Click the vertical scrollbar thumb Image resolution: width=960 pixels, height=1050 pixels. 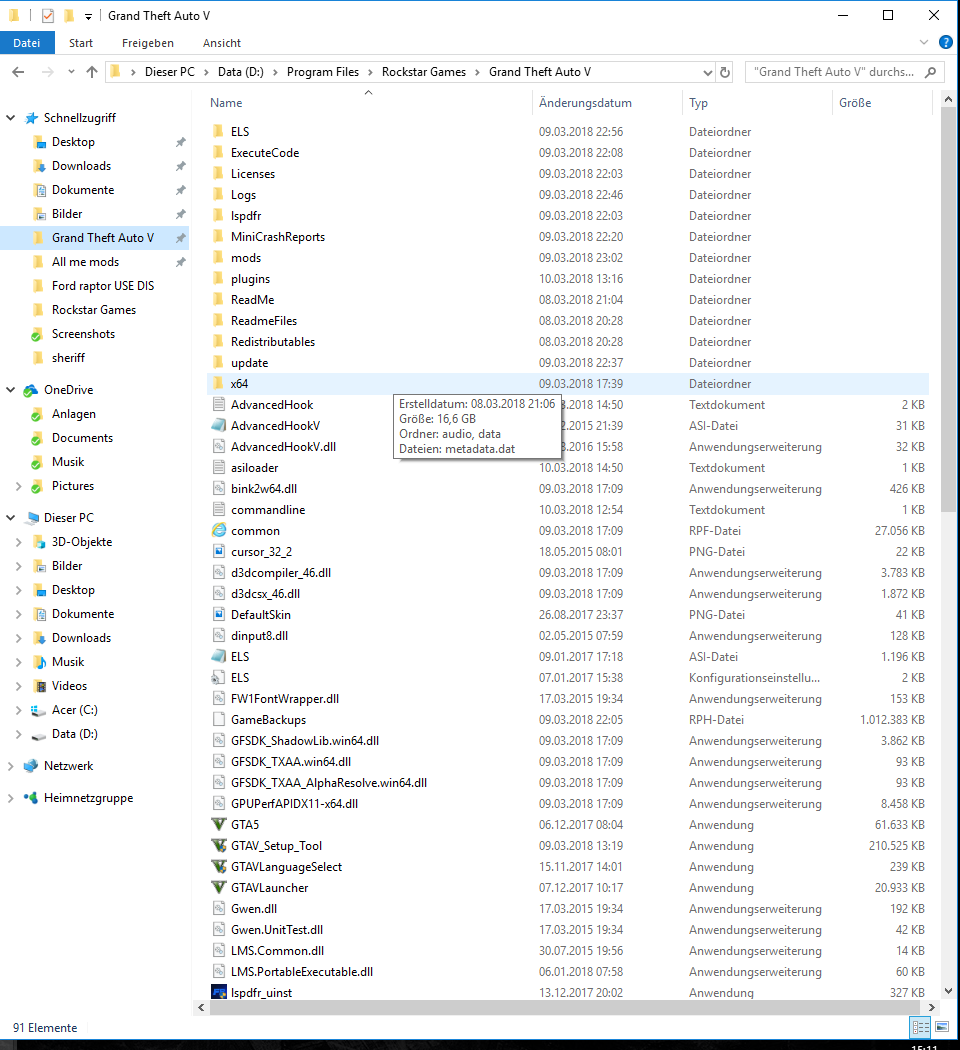pyautogui.click(x=948, y=310)
